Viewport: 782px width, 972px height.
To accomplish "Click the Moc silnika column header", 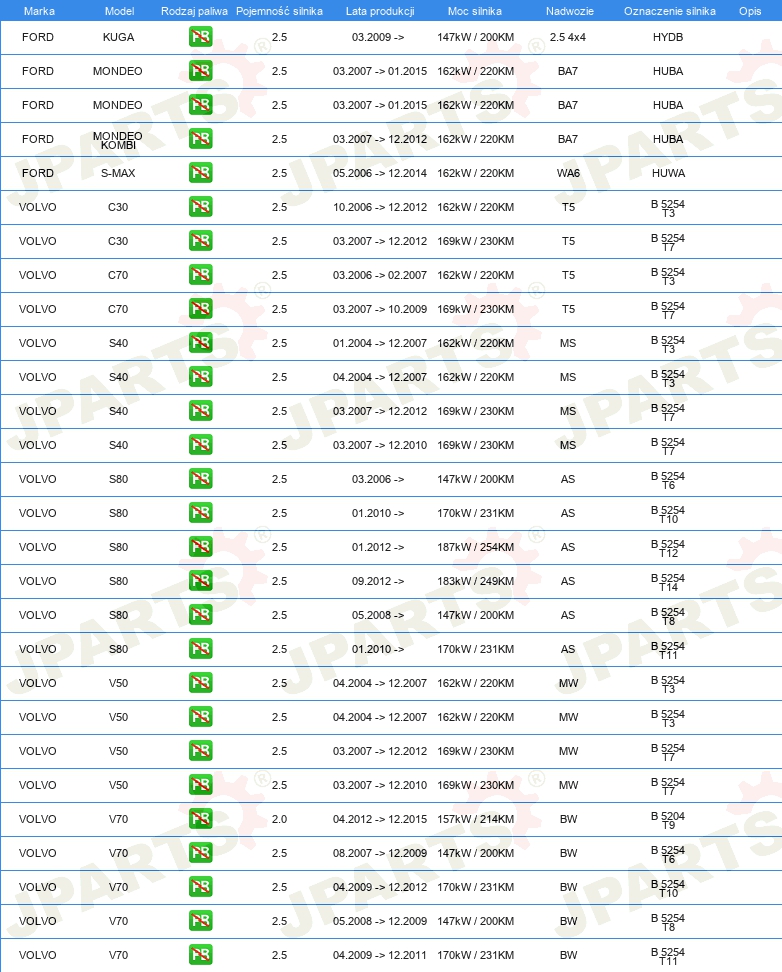I will tap(475, 11).
